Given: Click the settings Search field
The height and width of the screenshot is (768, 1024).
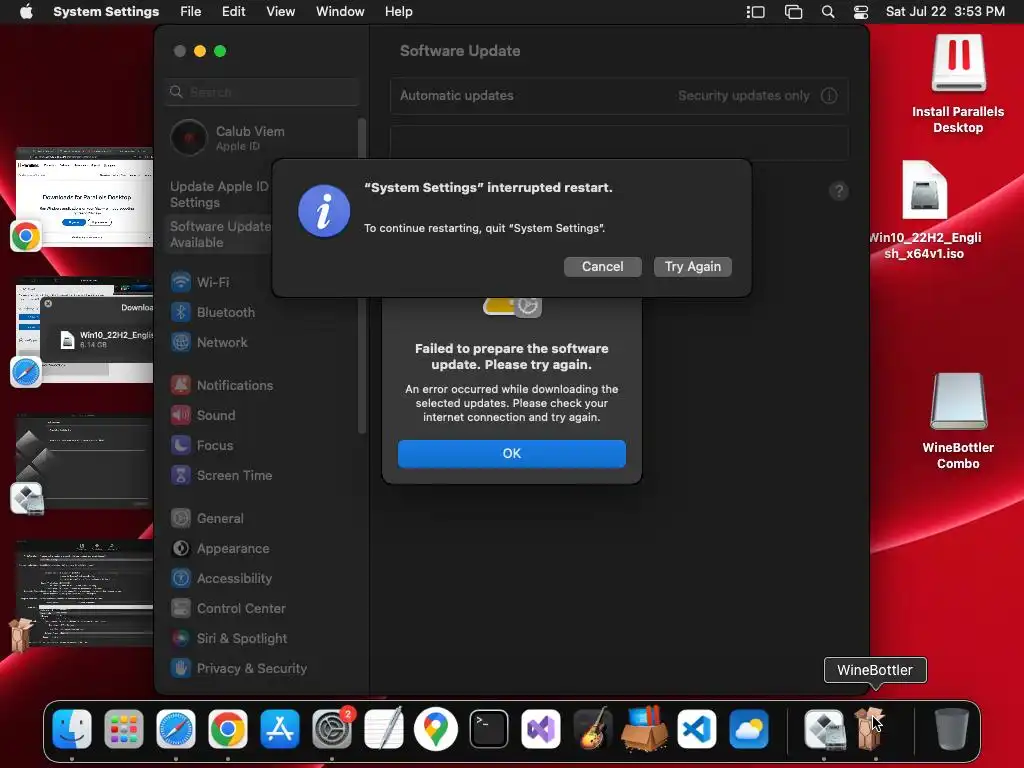Looking at the screenshot, I should pos(261,92).
